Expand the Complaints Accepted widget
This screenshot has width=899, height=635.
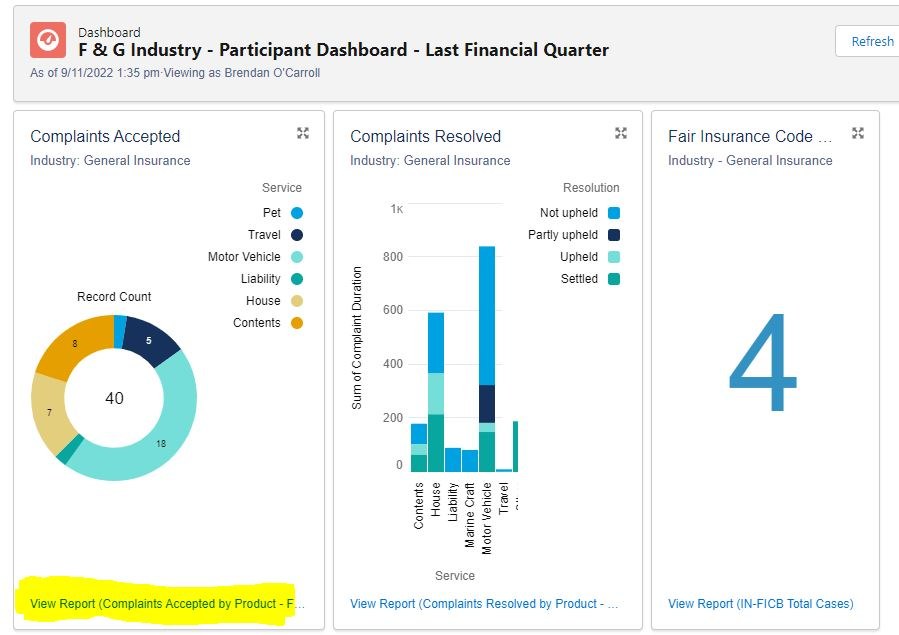[x=303, y=133]
